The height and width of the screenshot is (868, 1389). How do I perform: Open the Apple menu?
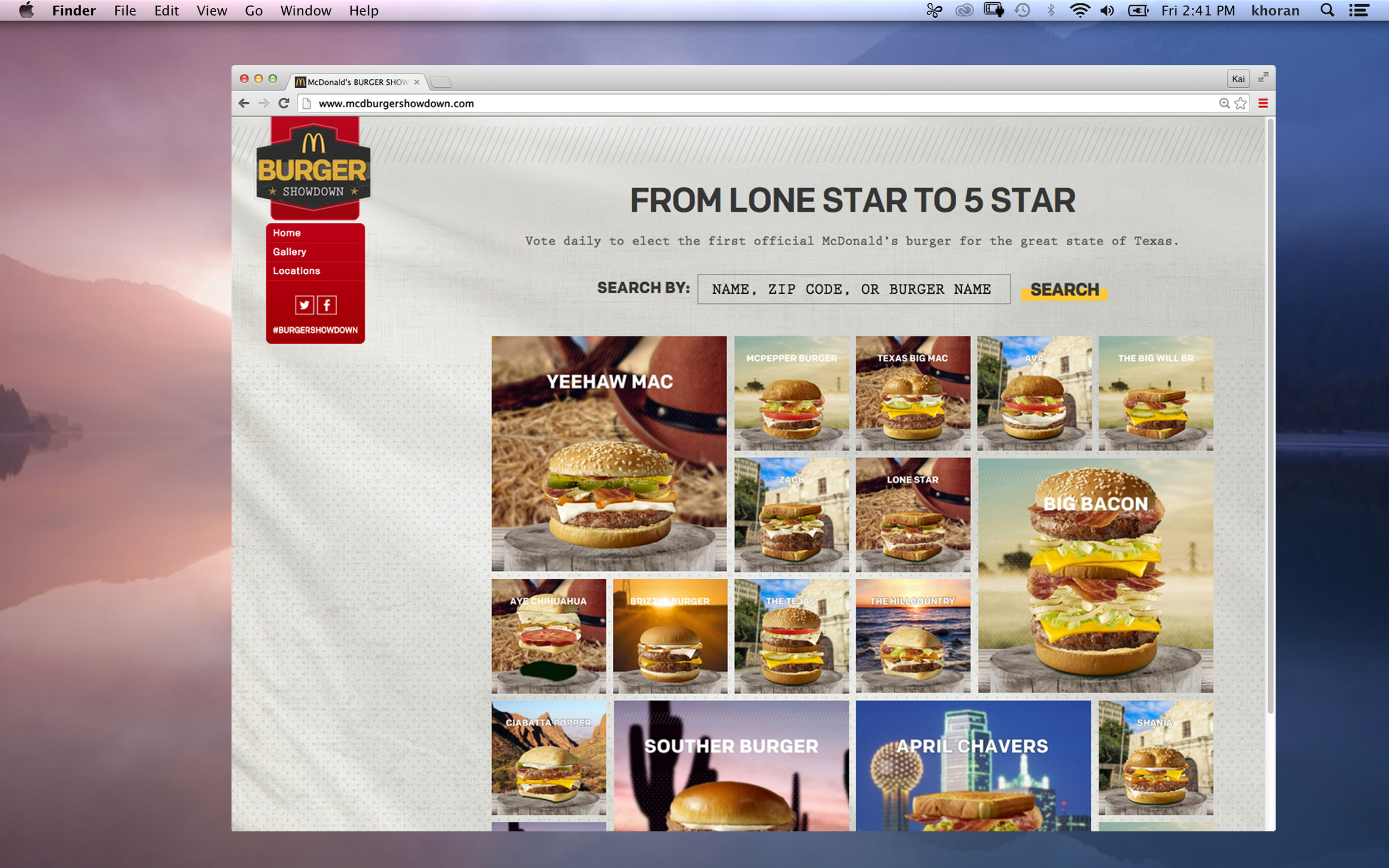(x=27, y=11)
